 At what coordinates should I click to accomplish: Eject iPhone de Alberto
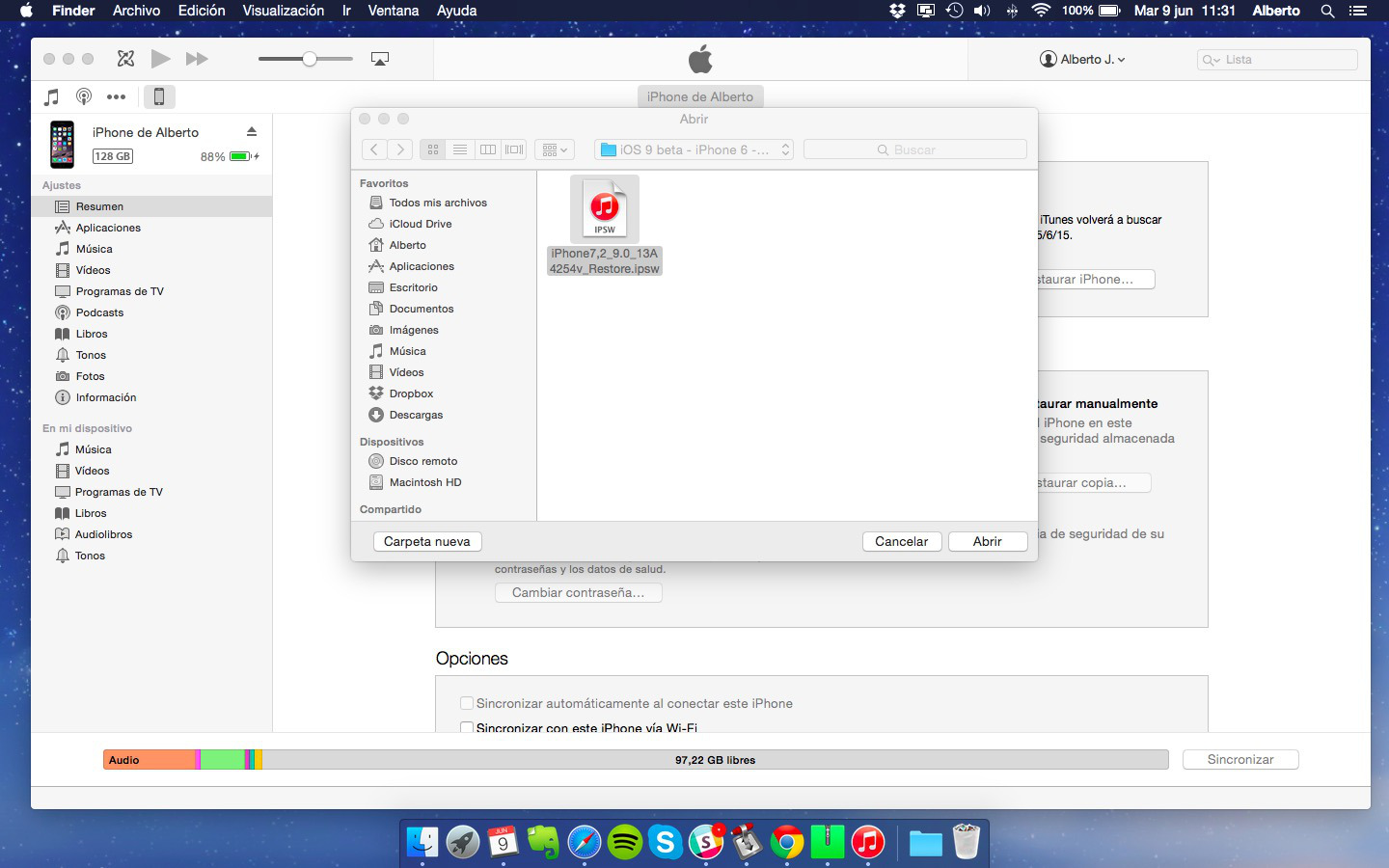click(252, 132)
